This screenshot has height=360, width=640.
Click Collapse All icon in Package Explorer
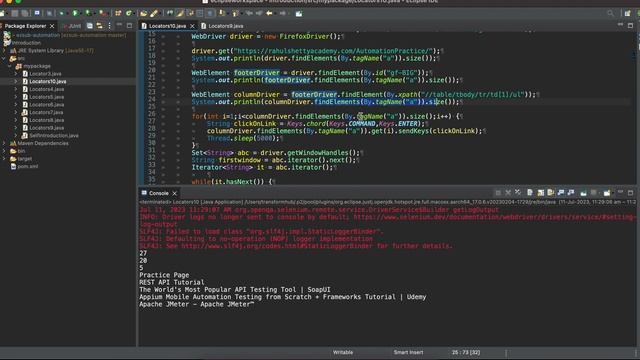tap(90, 26)
